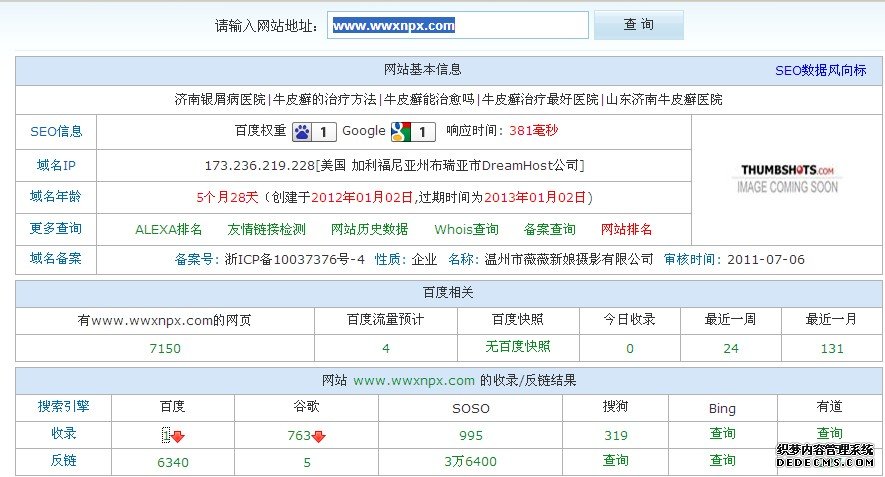The width and height of the screenshot is (885, 477).
Task: Click the Bing column header
Action: (x=722, y=409)
